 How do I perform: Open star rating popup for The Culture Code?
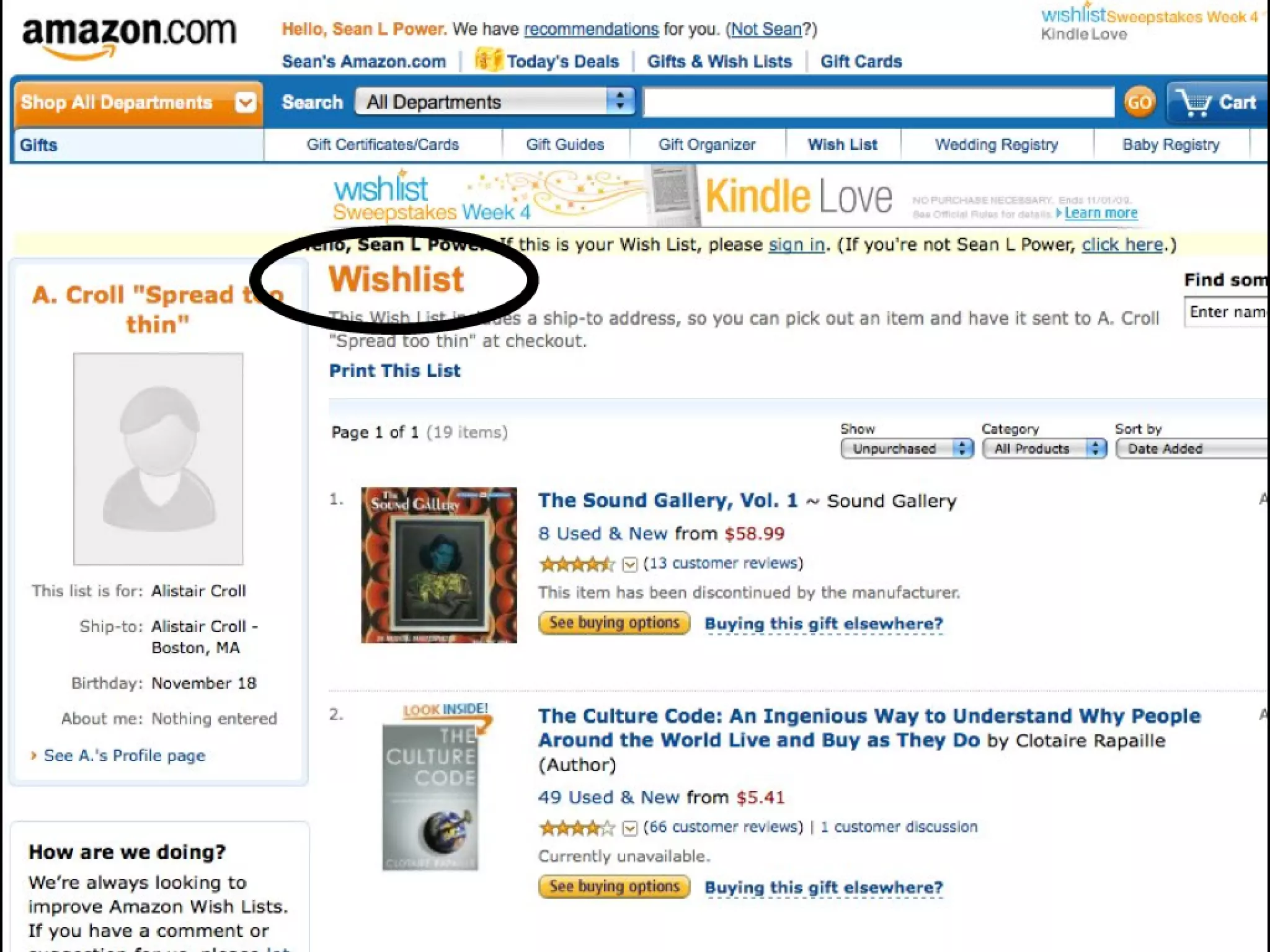[629, 828]
